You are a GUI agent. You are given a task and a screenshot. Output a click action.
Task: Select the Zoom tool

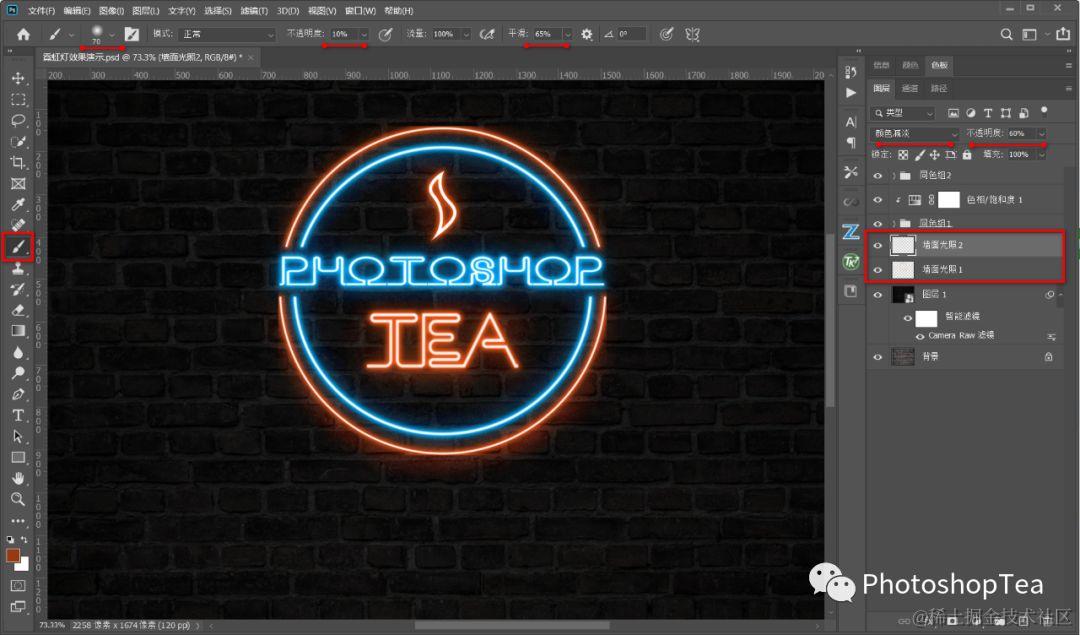pyautogui.click(x=18, y=499)
